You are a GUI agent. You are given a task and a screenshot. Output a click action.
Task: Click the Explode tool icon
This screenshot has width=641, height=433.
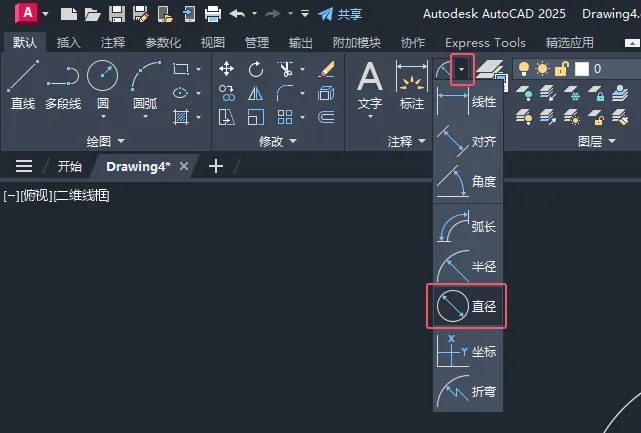point(326,93)
